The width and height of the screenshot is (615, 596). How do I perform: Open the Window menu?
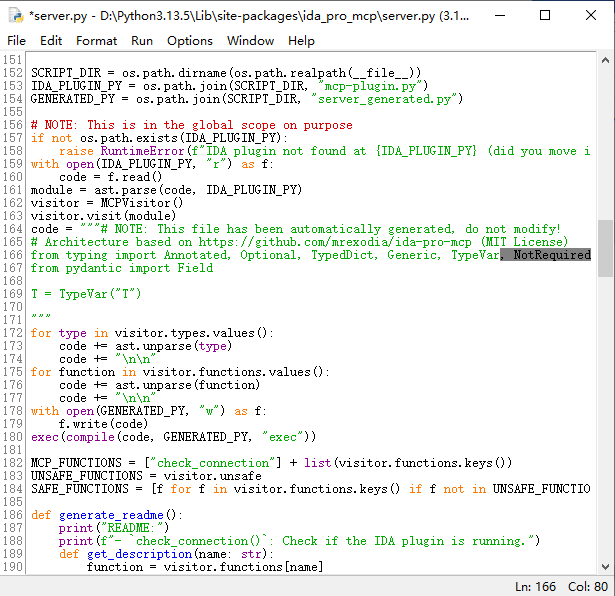250,41
